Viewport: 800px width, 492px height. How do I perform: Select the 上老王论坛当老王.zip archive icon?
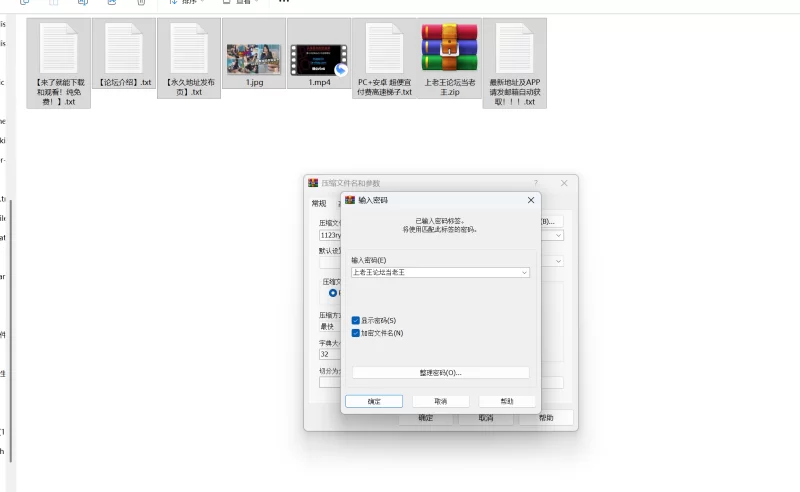pyautogui.click(x=449, y=47)
